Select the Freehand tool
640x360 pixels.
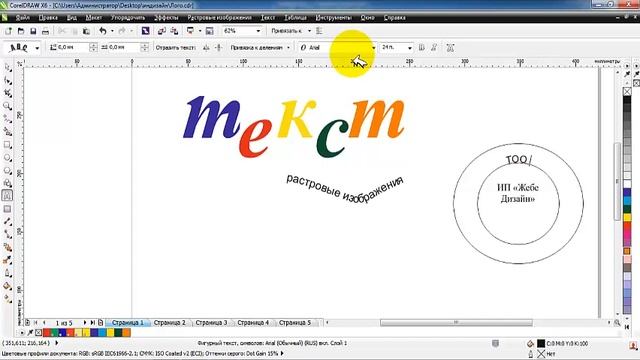point(7,119)
